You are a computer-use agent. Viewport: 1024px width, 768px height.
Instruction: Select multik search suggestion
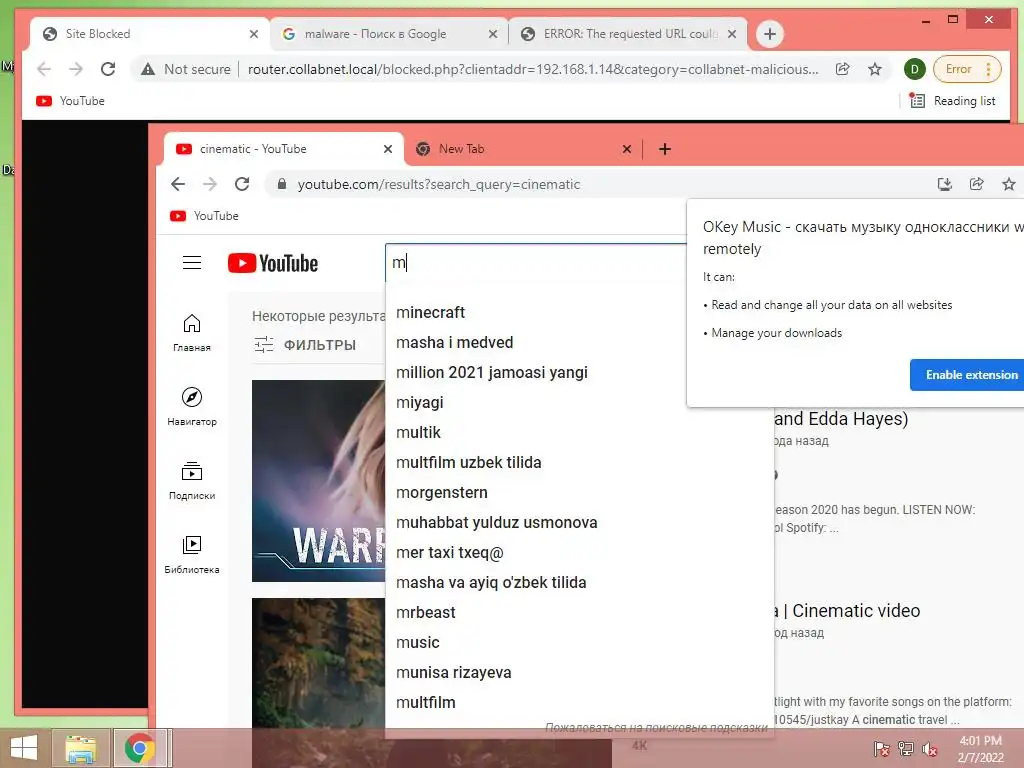click(579, 432)
